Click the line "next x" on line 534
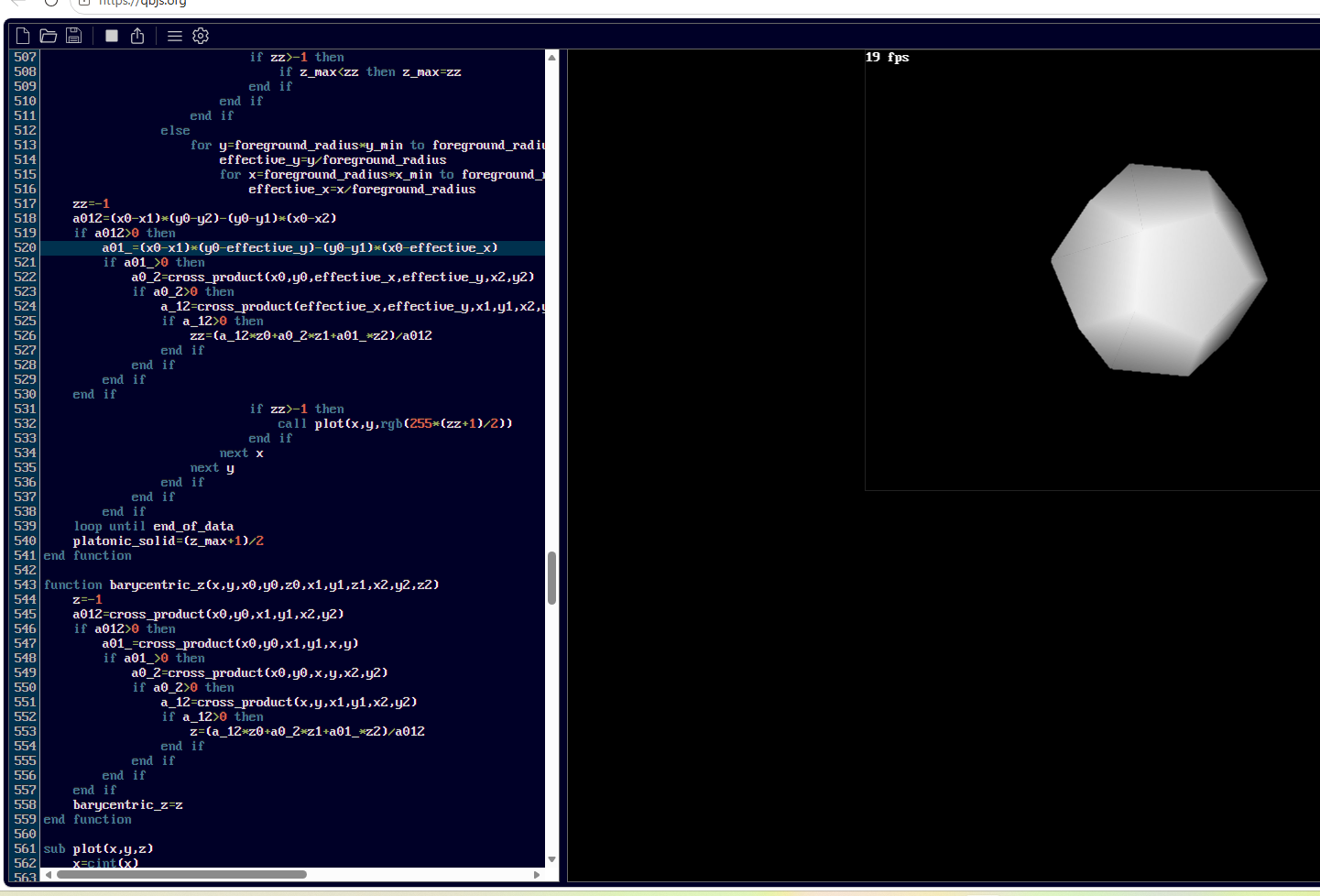The image size is (1320, 896). 241,453
